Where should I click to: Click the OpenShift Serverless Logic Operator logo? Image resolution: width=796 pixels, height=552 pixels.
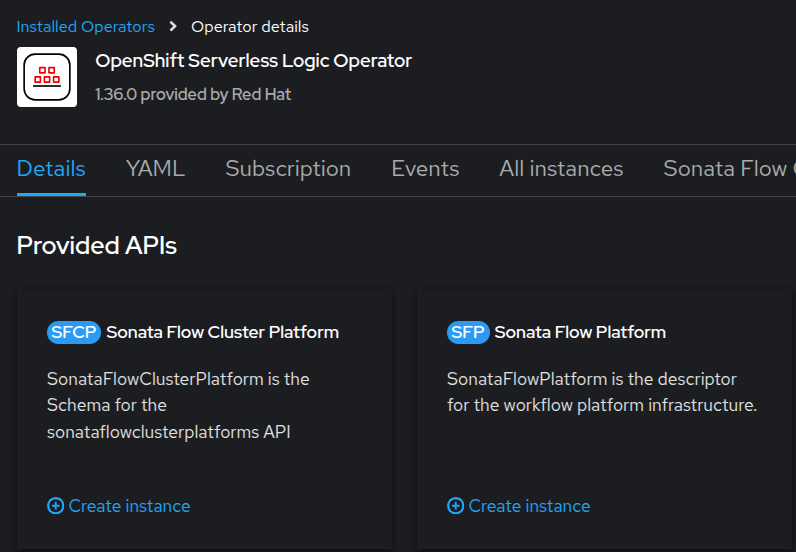pyautogui.click(x=47, y=76)
